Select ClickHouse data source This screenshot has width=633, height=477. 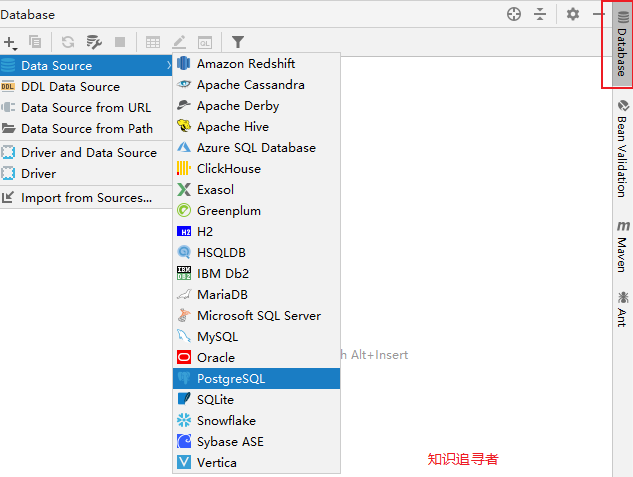(x=256, y=169)
